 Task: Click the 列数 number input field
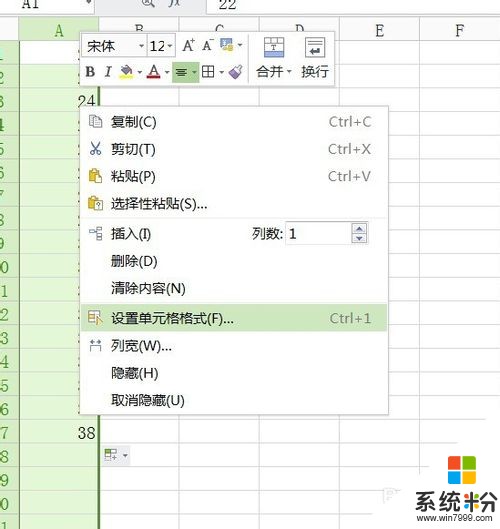[x=318, y=233]
